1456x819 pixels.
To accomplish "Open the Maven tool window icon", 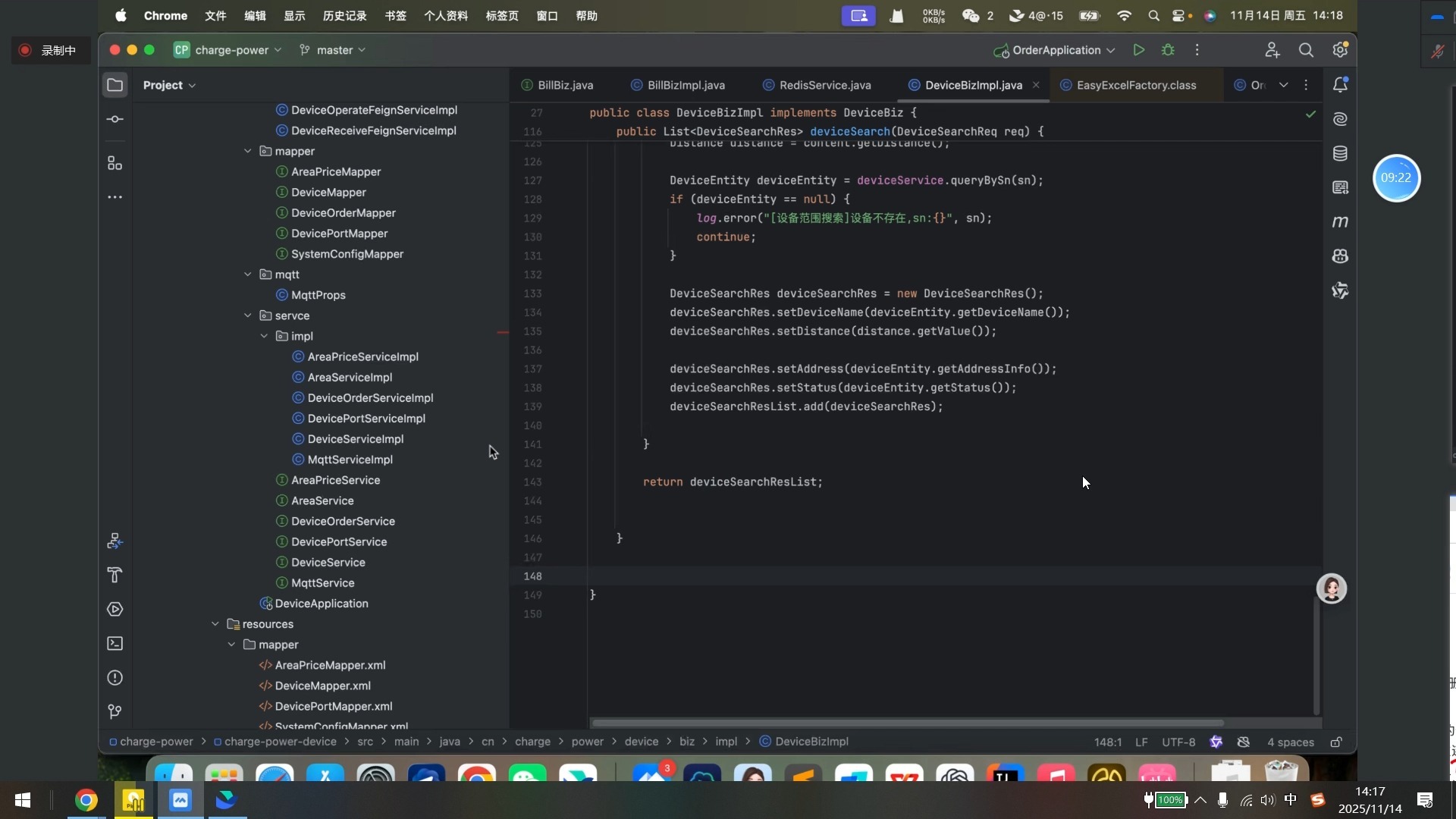I will [x=1340, y=222].
